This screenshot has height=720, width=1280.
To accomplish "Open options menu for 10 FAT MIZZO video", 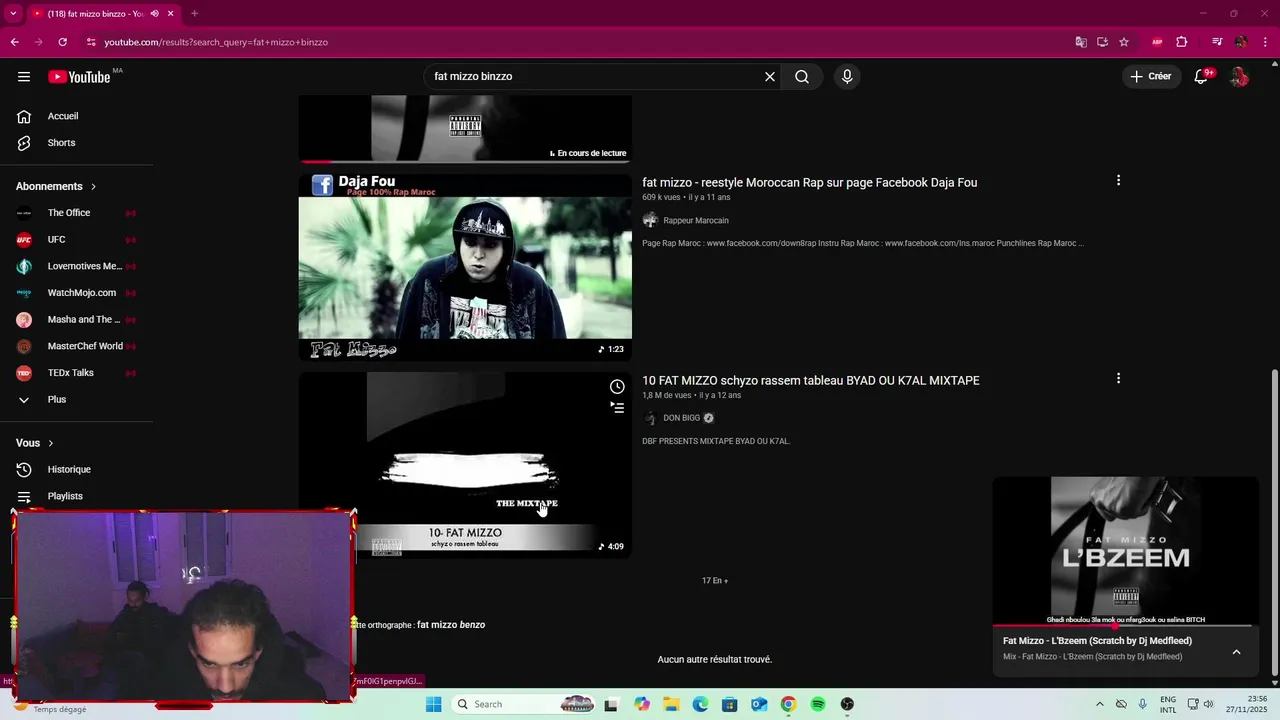I will point(1118,378).
